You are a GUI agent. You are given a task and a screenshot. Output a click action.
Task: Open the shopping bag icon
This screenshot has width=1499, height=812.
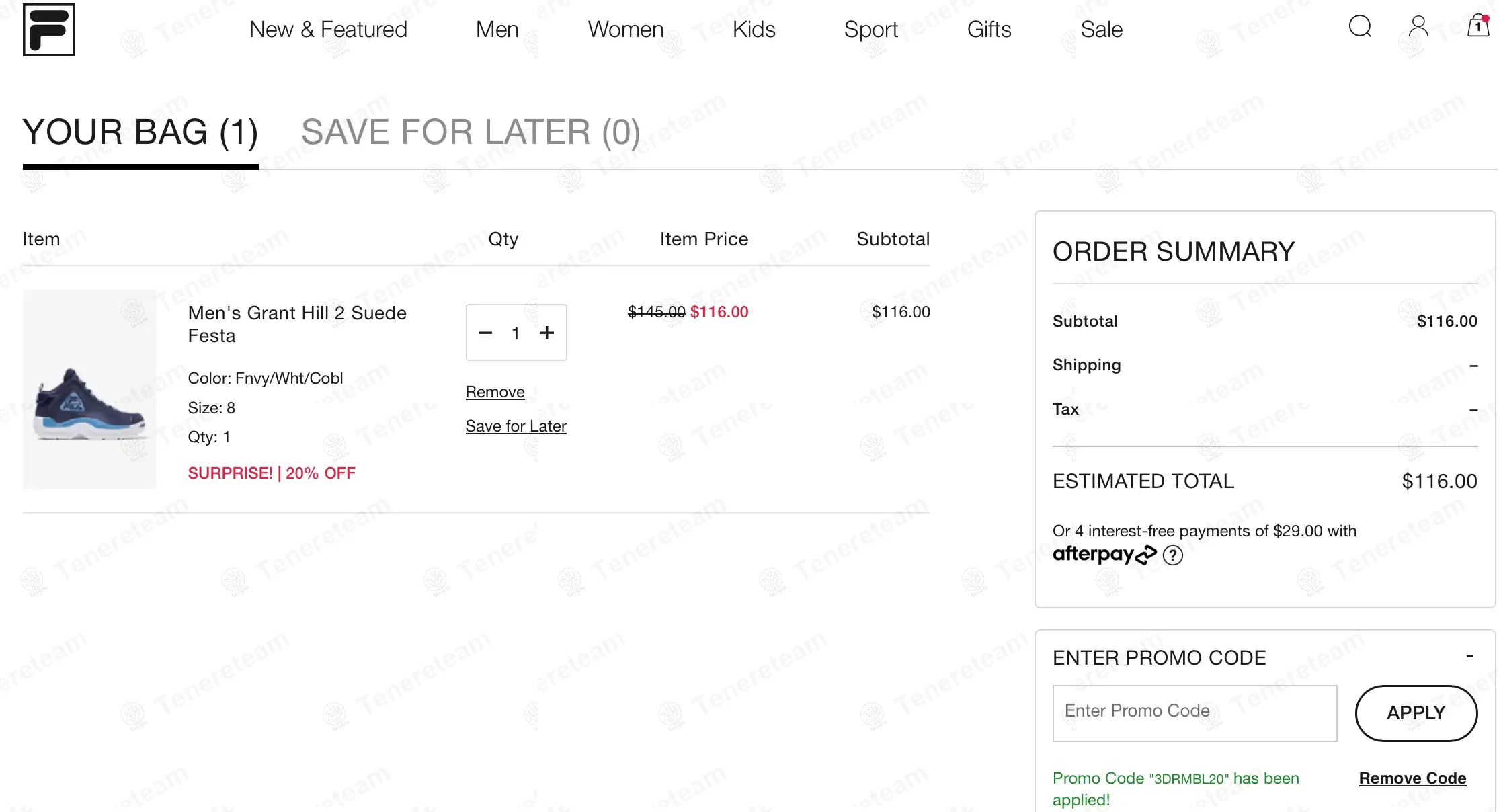pyautogui.click(x=1477, y=26)
